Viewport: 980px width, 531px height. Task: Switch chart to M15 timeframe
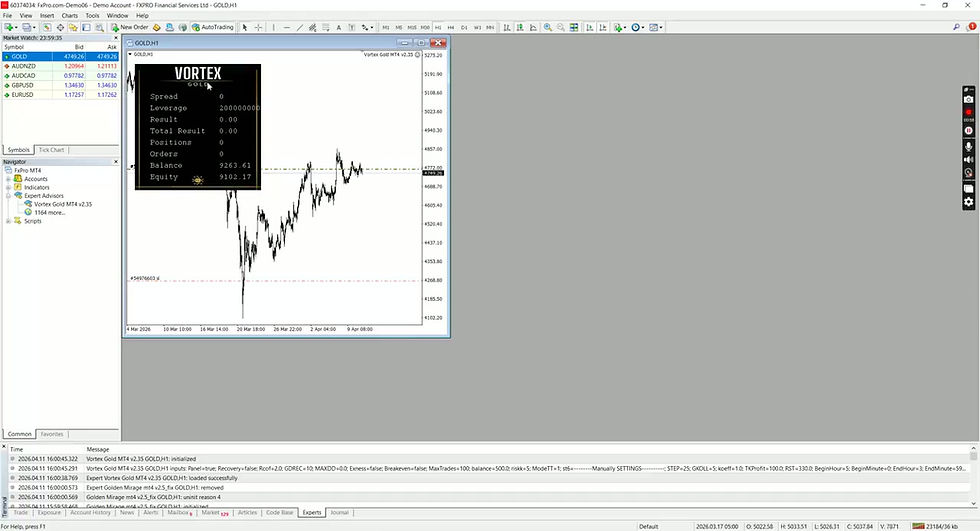[x=412, y=27]
